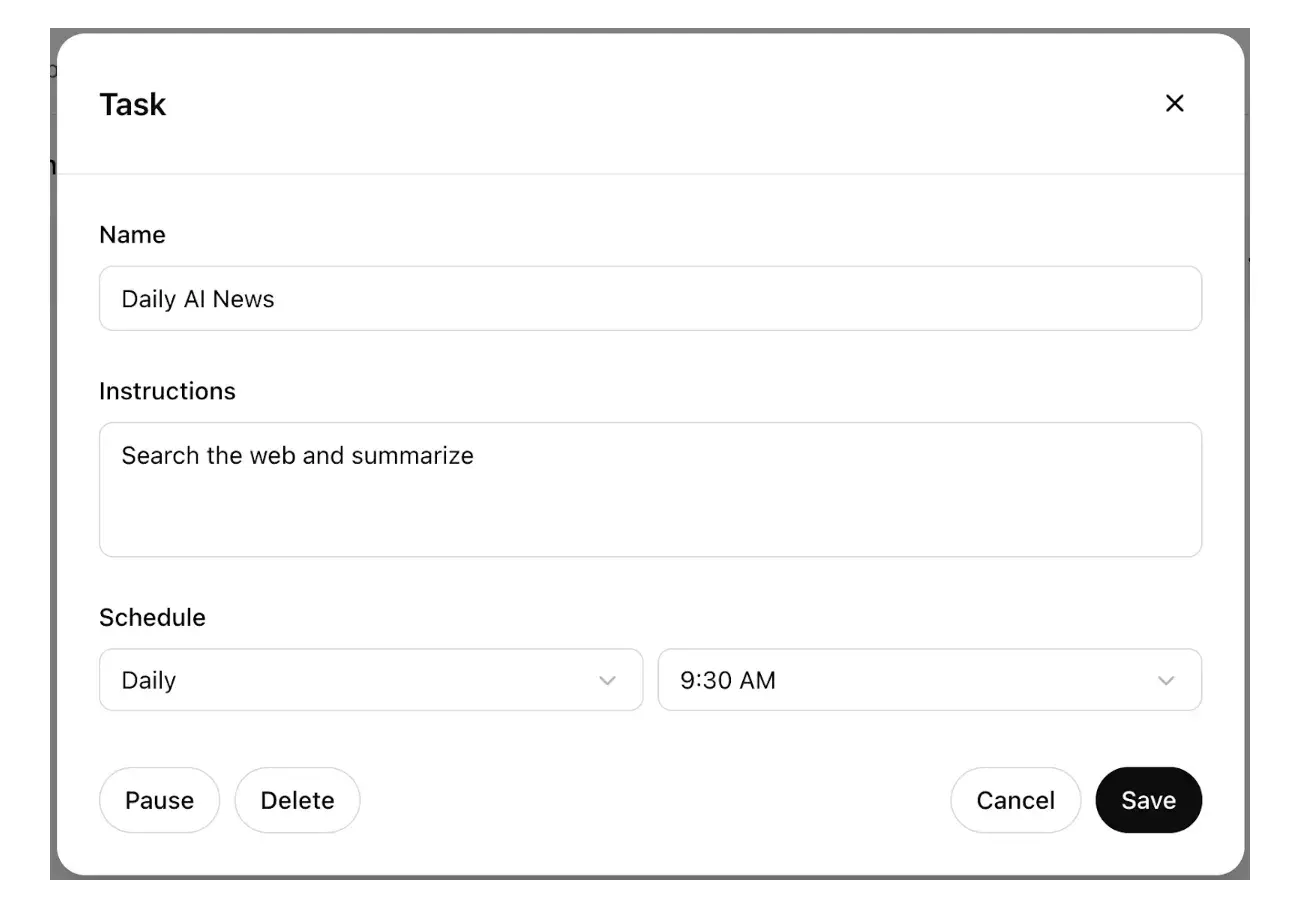Click the Schedule section label
1292x908 pixels.
point(152,618)
